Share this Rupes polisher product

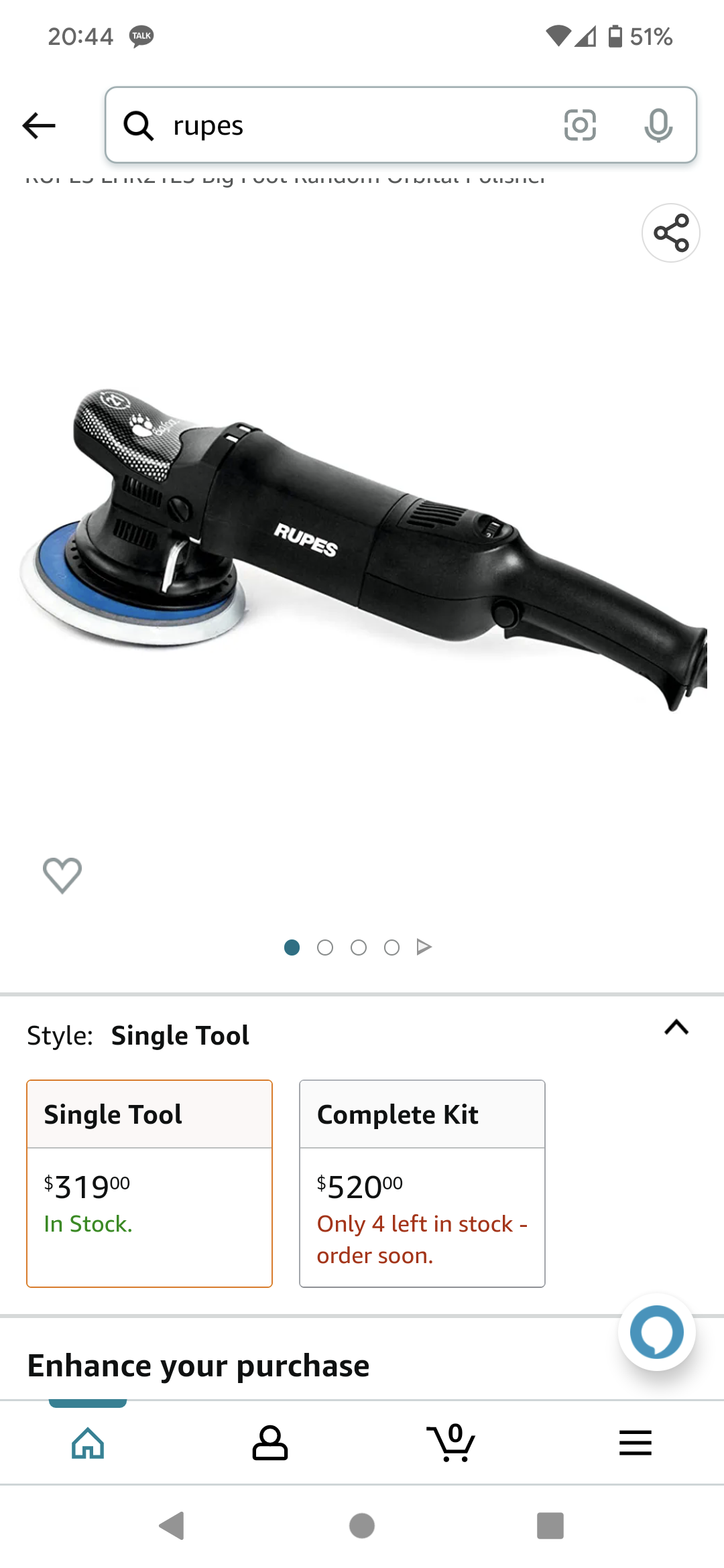pyautogui.click(x=671, y=233)
